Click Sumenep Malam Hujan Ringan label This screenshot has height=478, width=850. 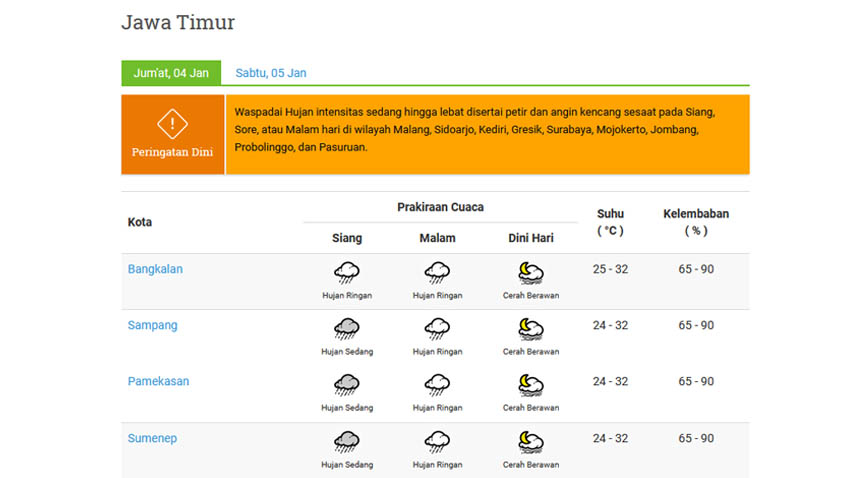click(437, 465)
